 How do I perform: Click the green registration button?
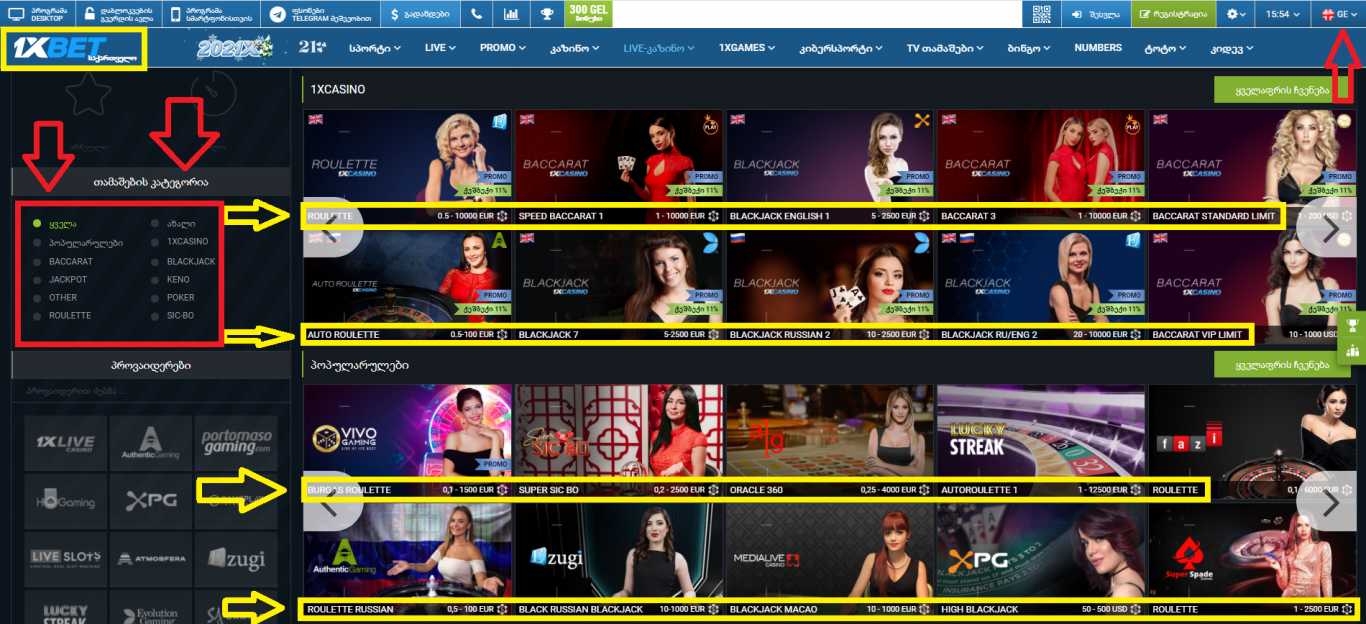1173,14
